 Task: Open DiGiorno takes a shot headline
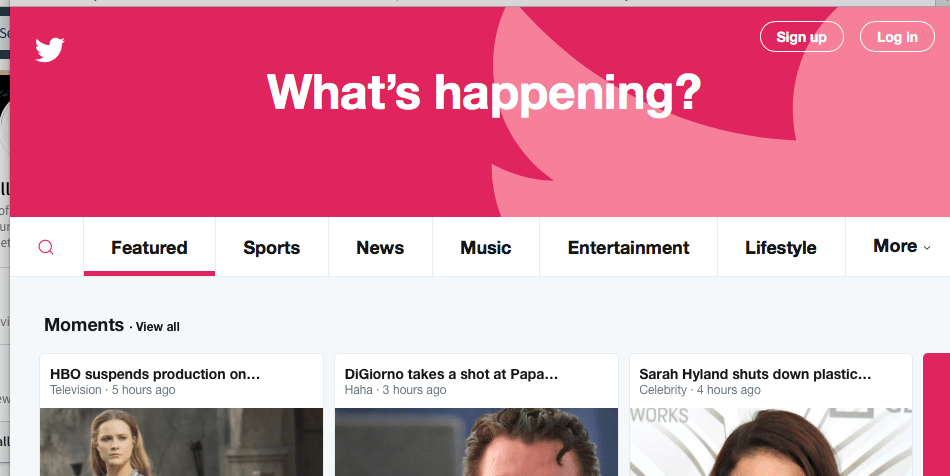coord(451,374)
